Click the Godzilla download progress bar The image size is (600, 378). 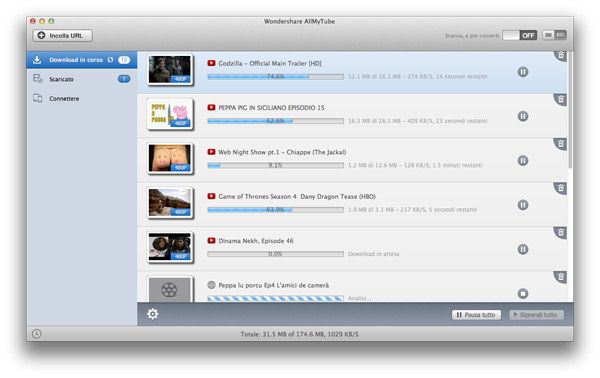[x=276, y=77]
